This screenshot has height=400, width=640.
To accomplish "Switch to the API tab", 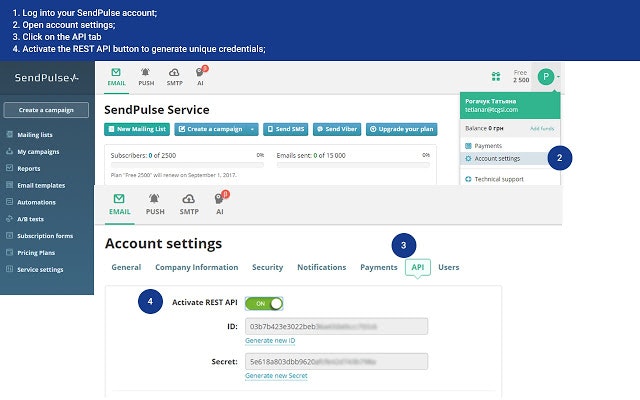I will tap(418, 267).
